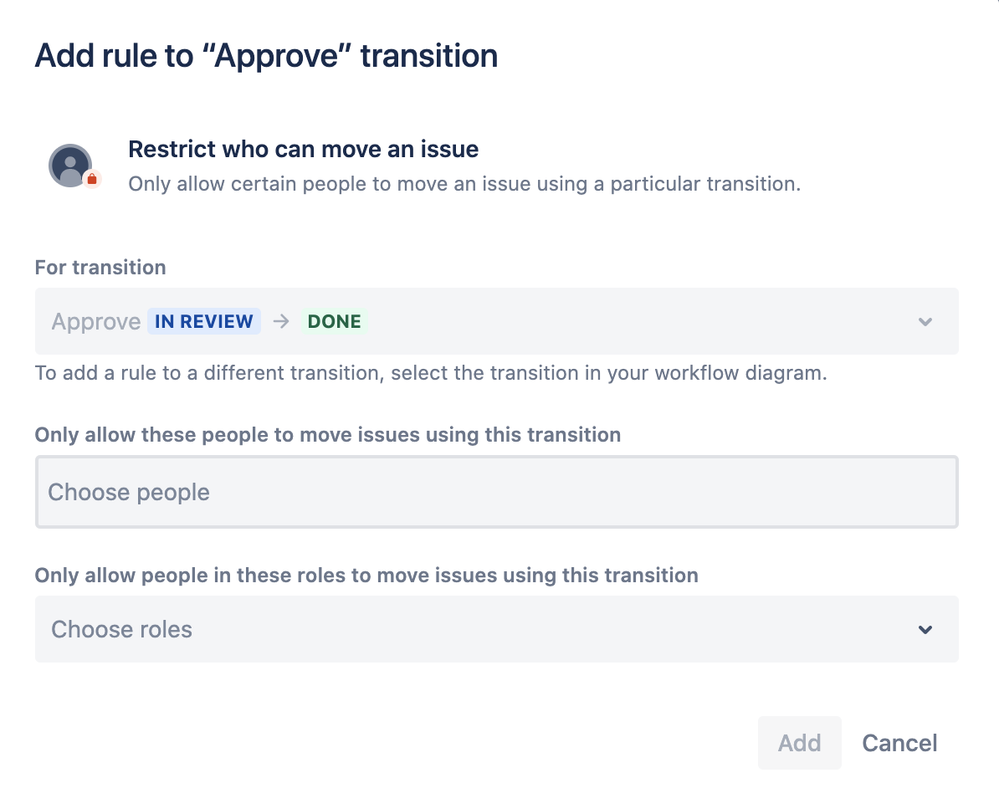
Task: Click the Add rule dialog title
Action: point(267,56)
